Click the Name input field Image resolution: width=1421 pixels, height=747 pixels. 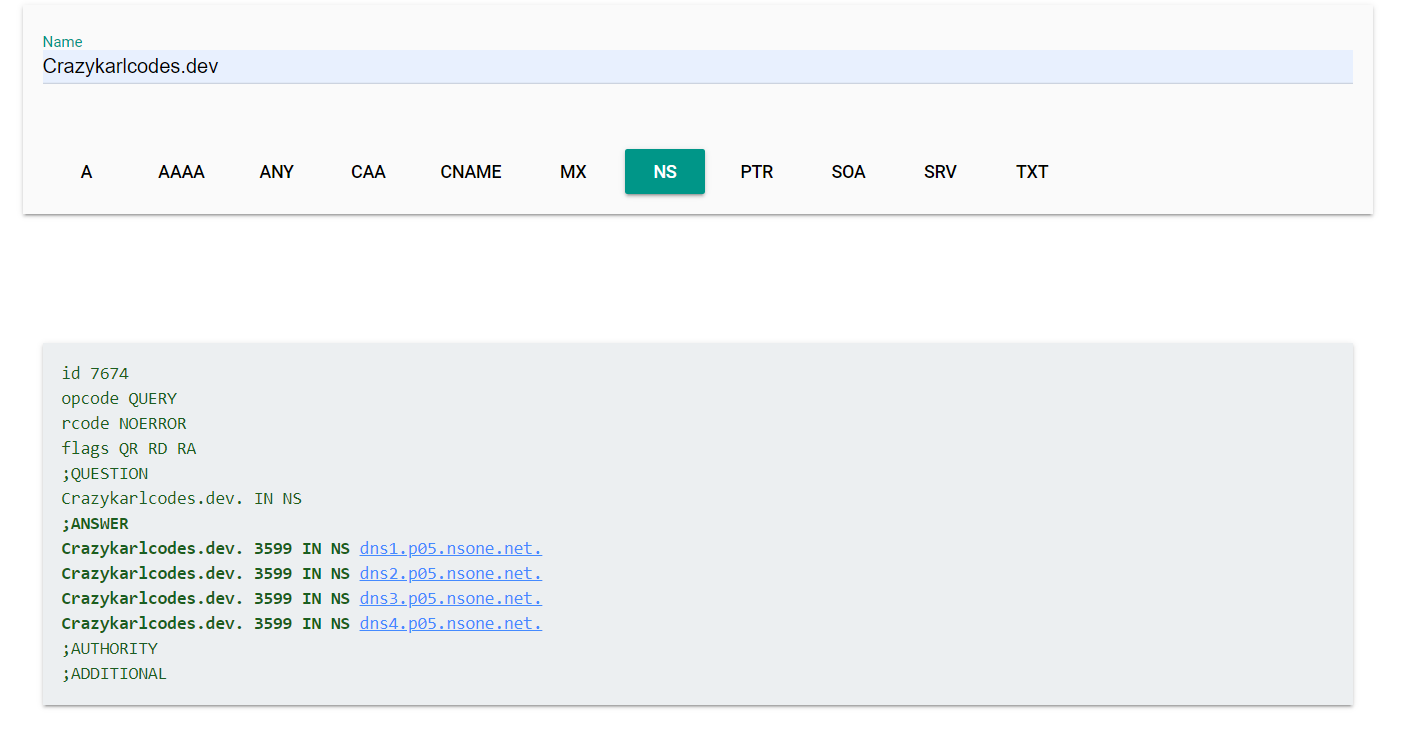(697, 67)
